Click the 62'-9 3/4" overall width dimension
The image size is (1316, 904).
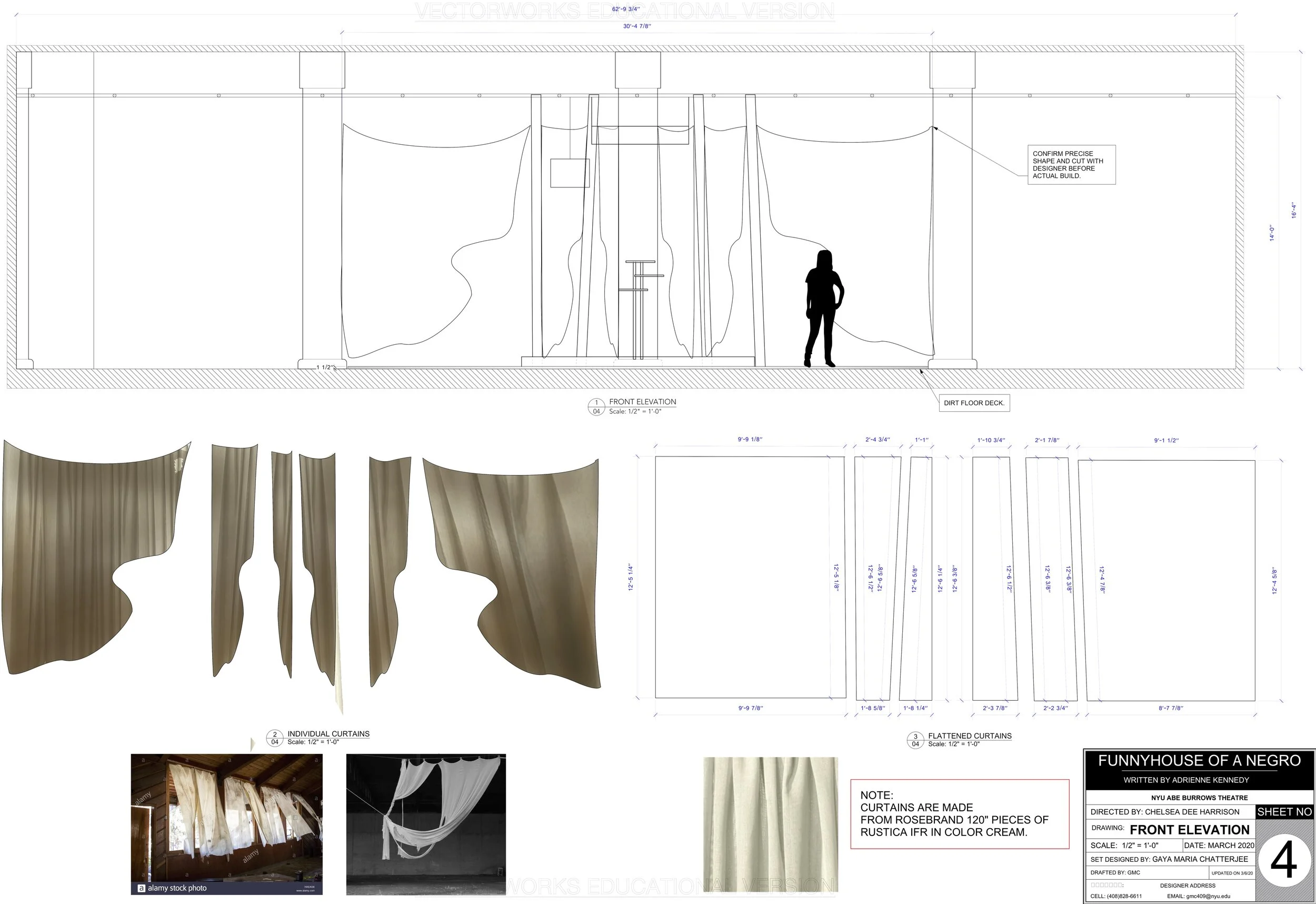tap(625, 9)
